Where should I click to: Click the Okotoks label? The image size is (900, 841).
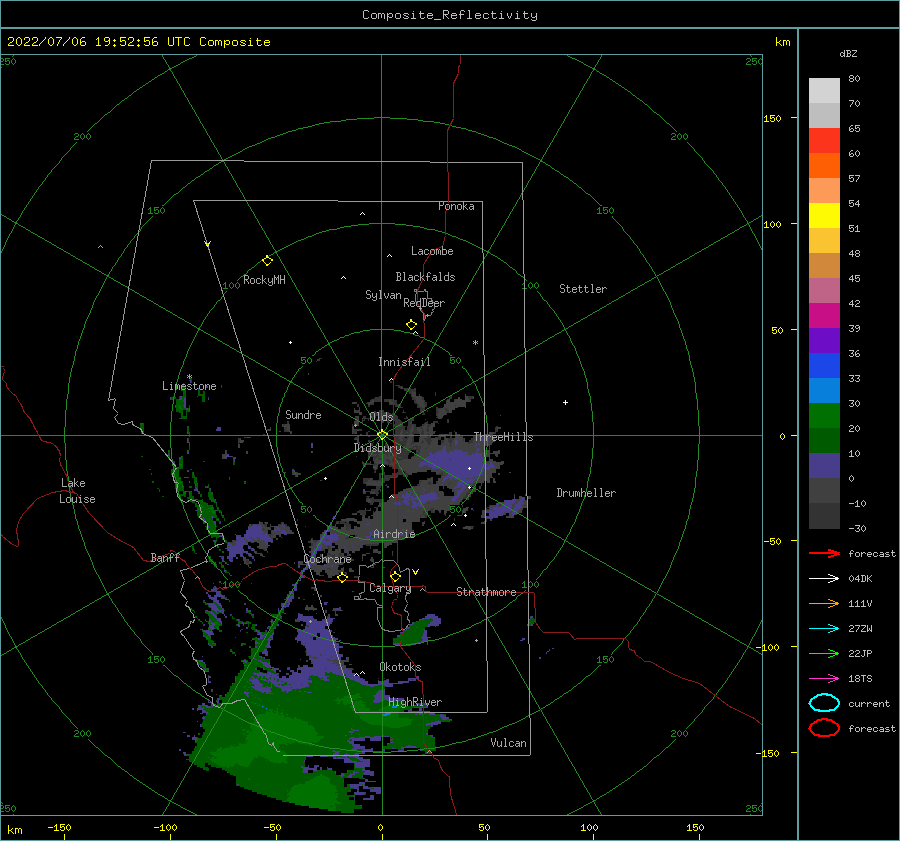[x=401, y=667]
